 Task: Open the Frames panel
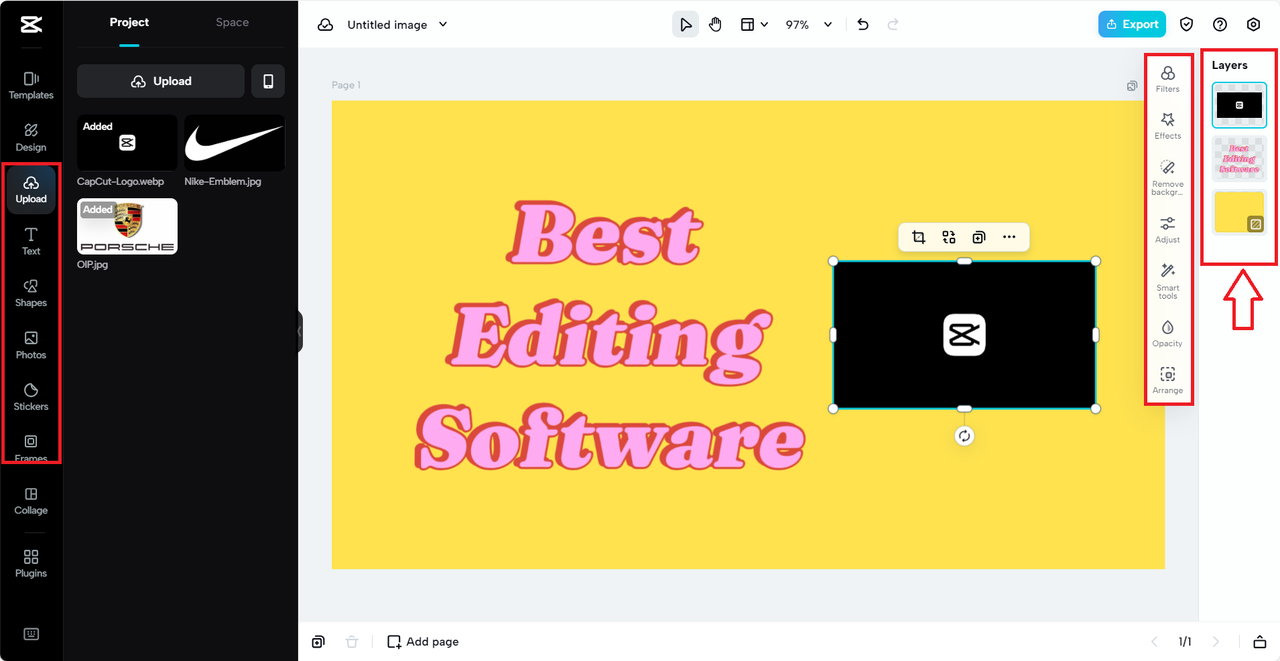click(x=31, y=447)
